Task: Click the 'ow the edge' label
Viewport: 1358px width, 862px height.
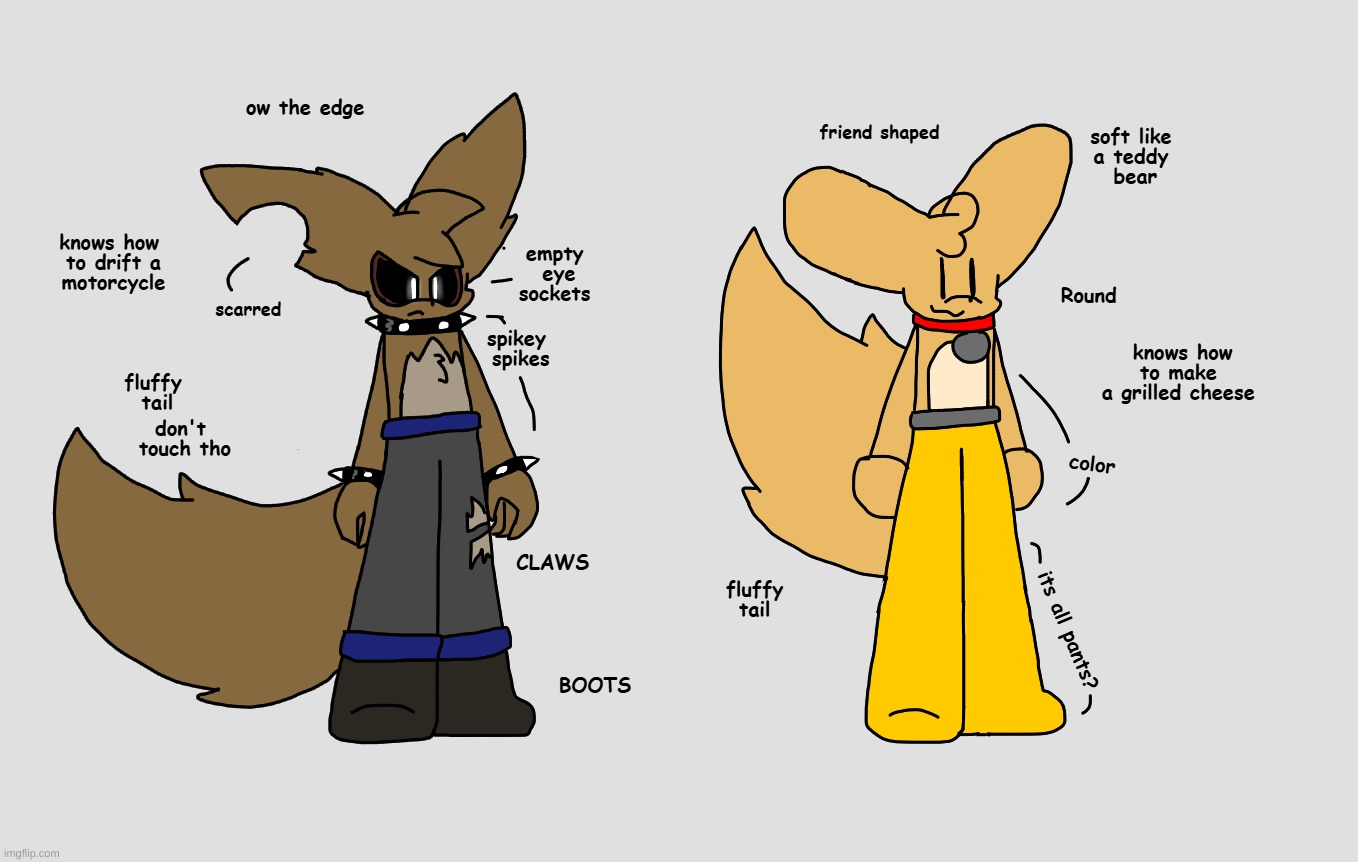Action: coord(305,109)
